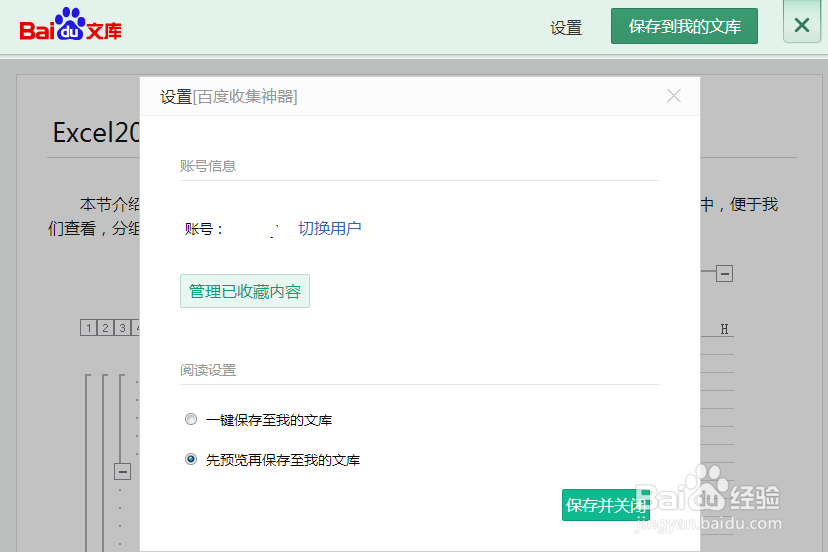
Task: Click outline level 1 button in document
Action: click(88, 328)
